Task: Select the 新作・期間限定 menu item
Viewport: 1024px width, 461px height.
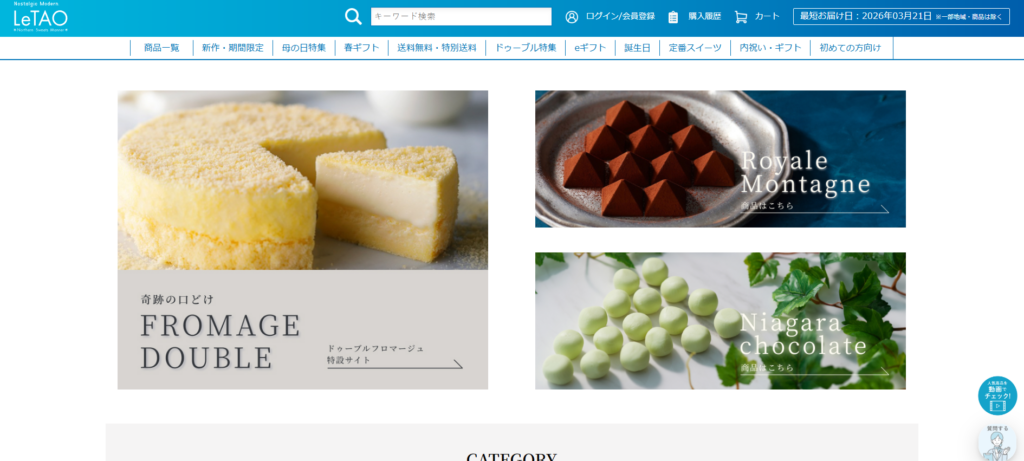Action: (x=232, y=48)
